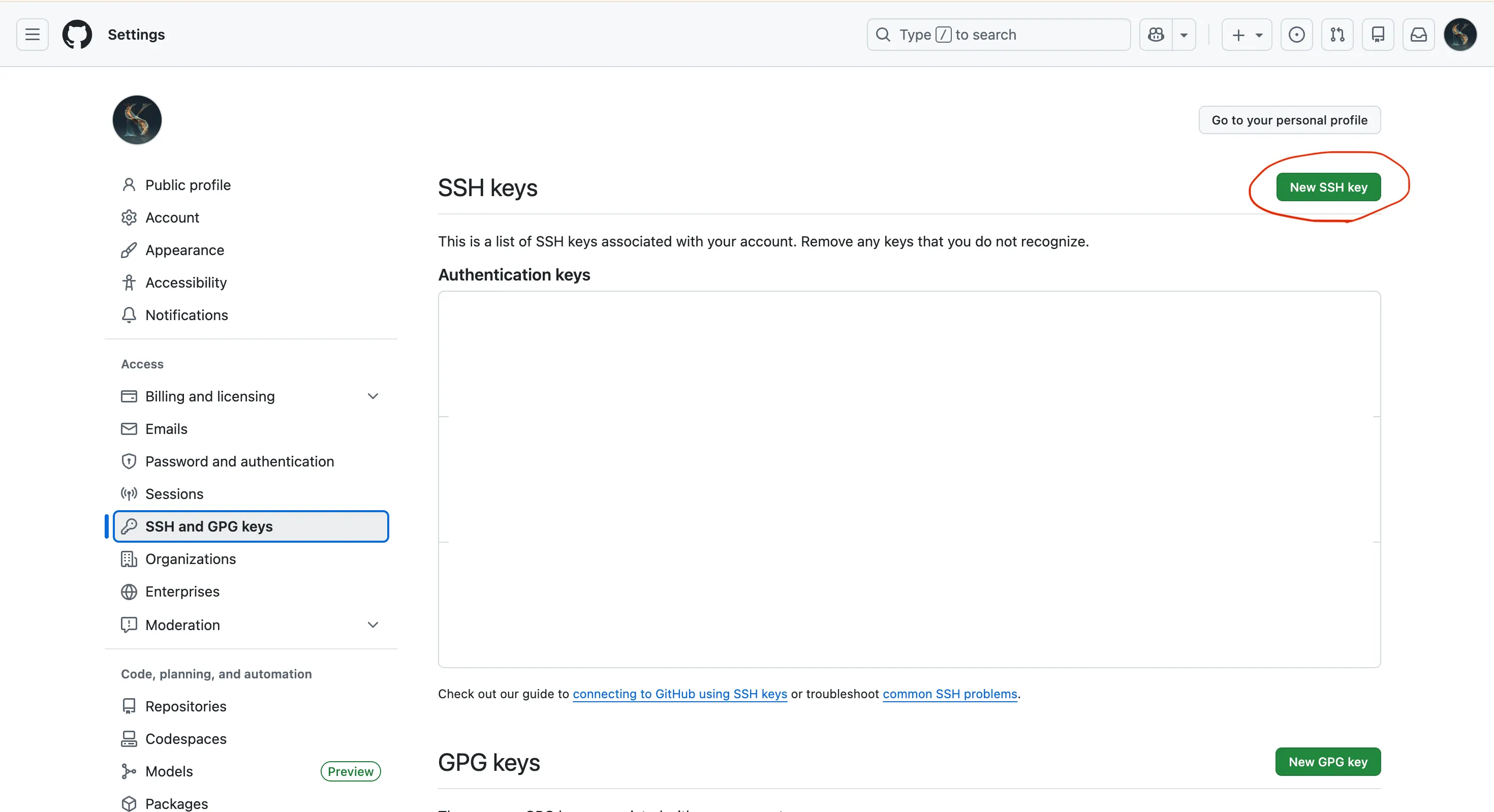Click the Sessions broadcast icon
This screenshot has width=1494, height=812.
coord(129,493)
